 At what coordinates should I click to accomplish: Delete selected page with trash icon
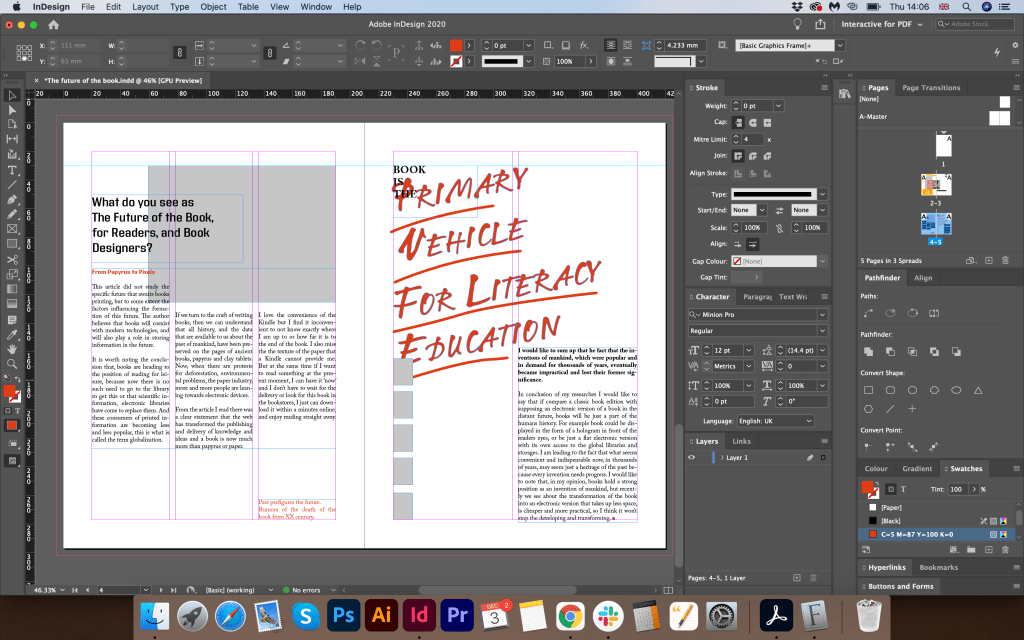[1005, 260]
